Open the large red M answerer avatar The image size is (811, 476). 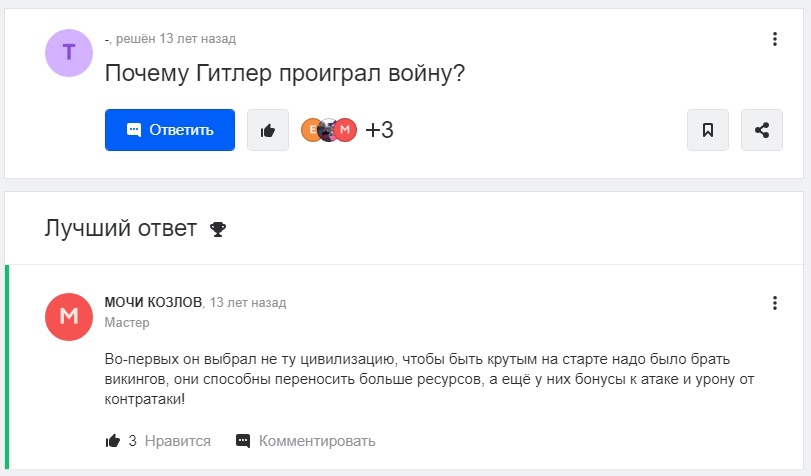coord(68,317)
